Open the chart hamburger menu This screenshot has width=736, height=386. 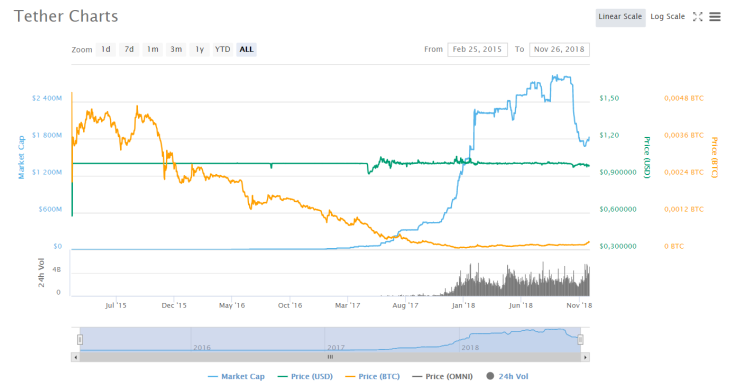[x=714, y=17]
